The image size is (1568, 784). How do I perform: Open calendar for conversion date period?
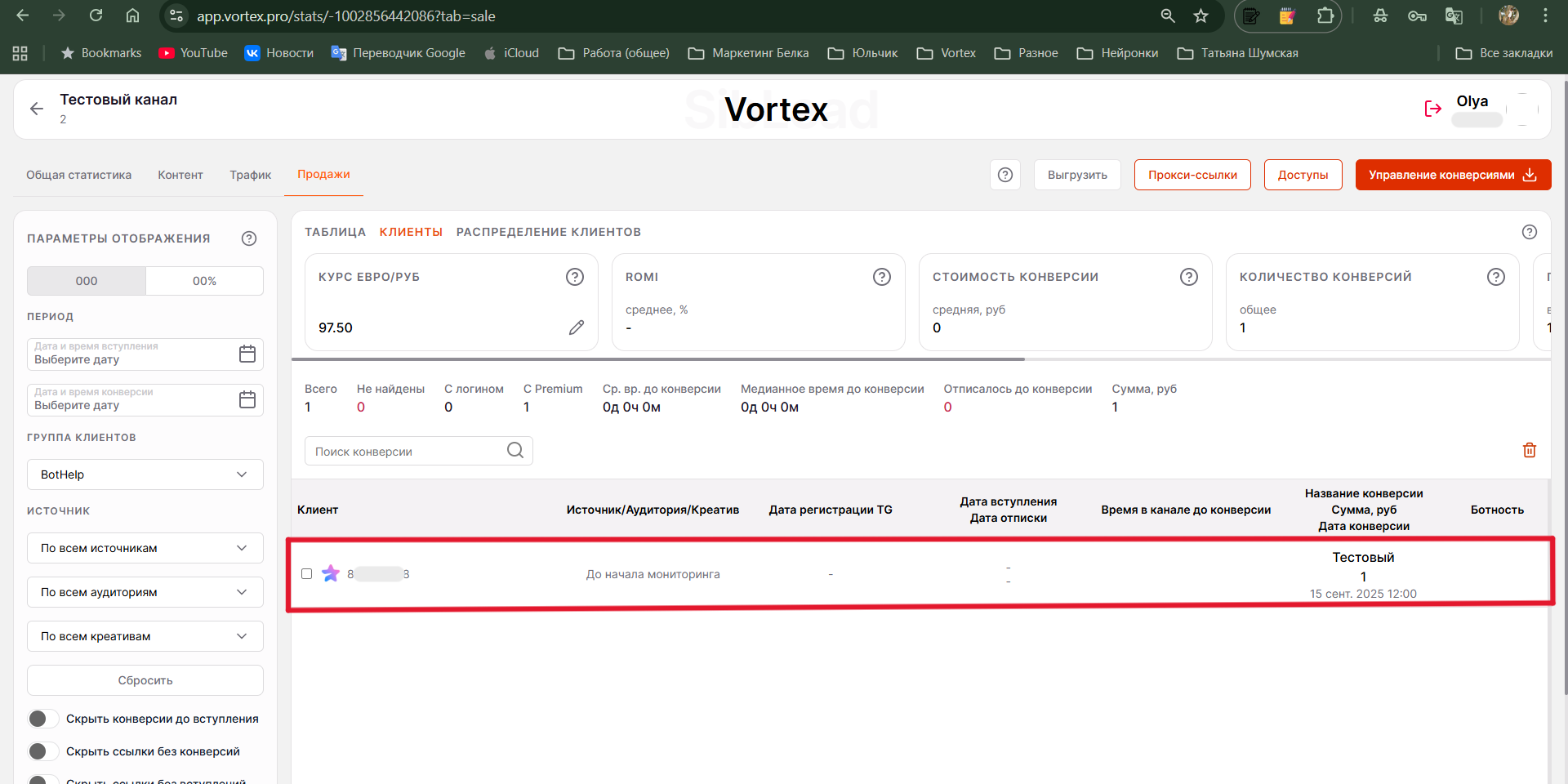click(x=247, y=399)
